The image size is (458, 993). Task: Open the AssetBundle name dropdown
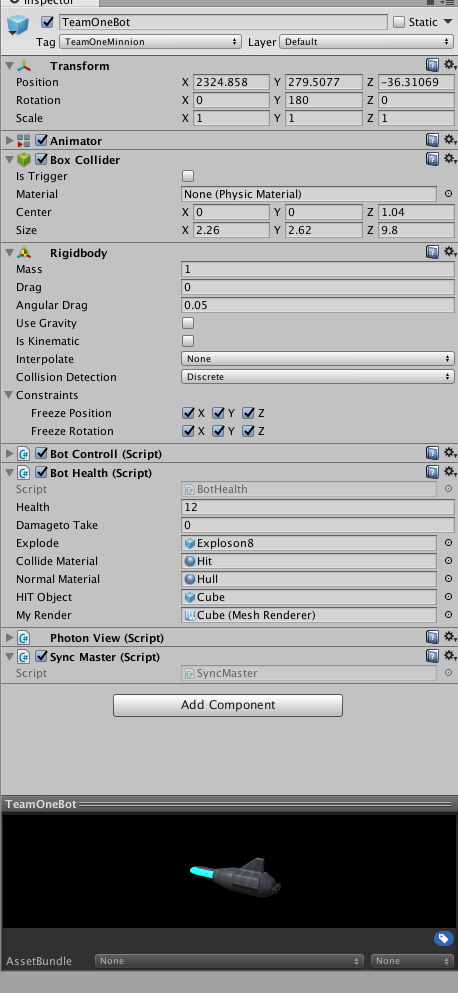coord(229,961)
